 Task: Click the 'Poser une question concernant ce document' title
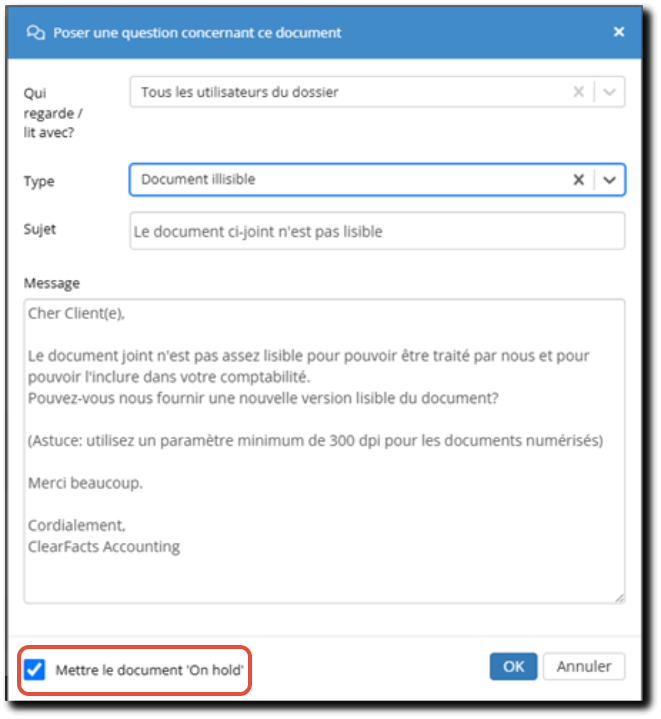point(197,33)
